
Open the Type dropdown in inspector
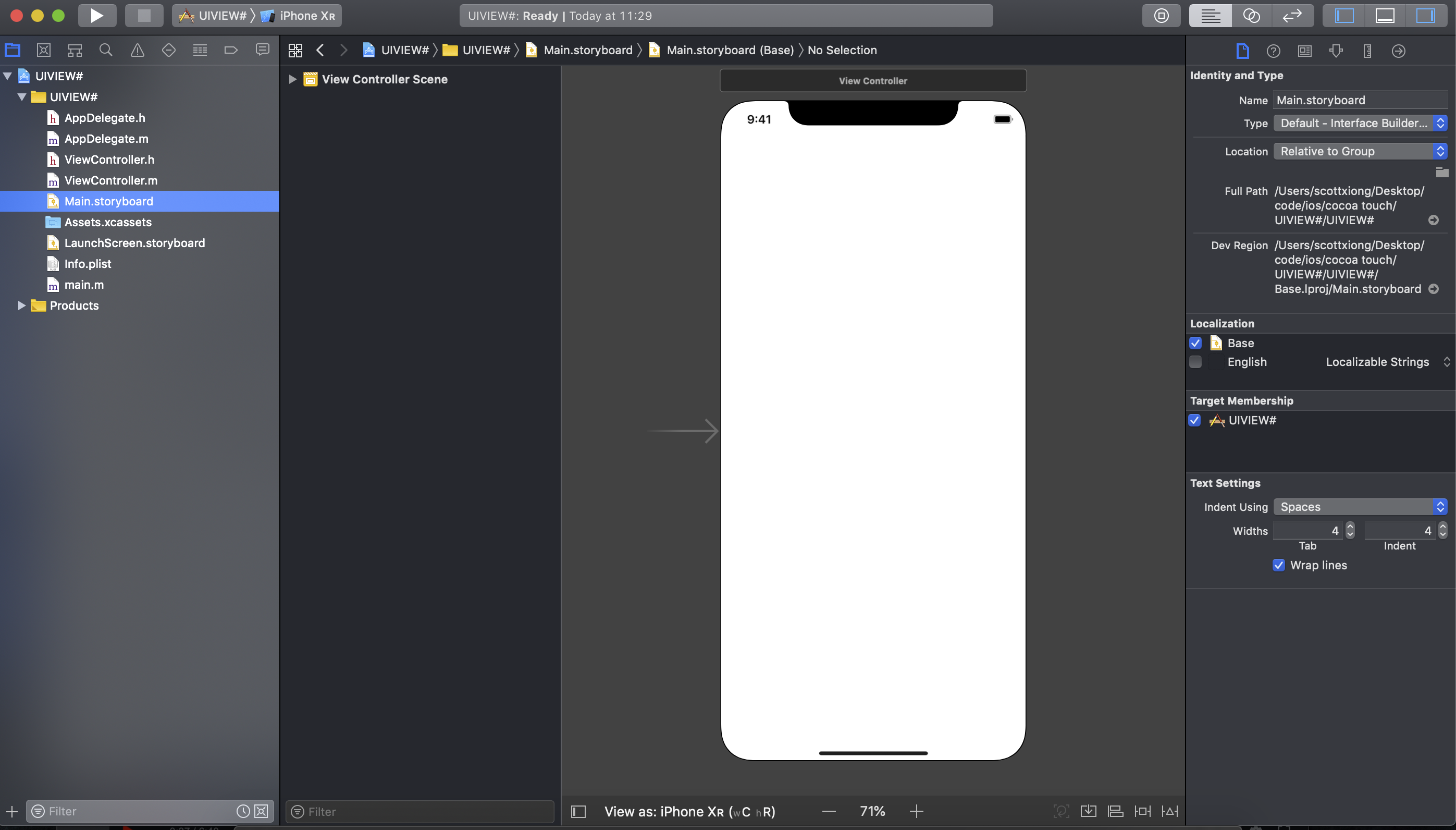1360,123
